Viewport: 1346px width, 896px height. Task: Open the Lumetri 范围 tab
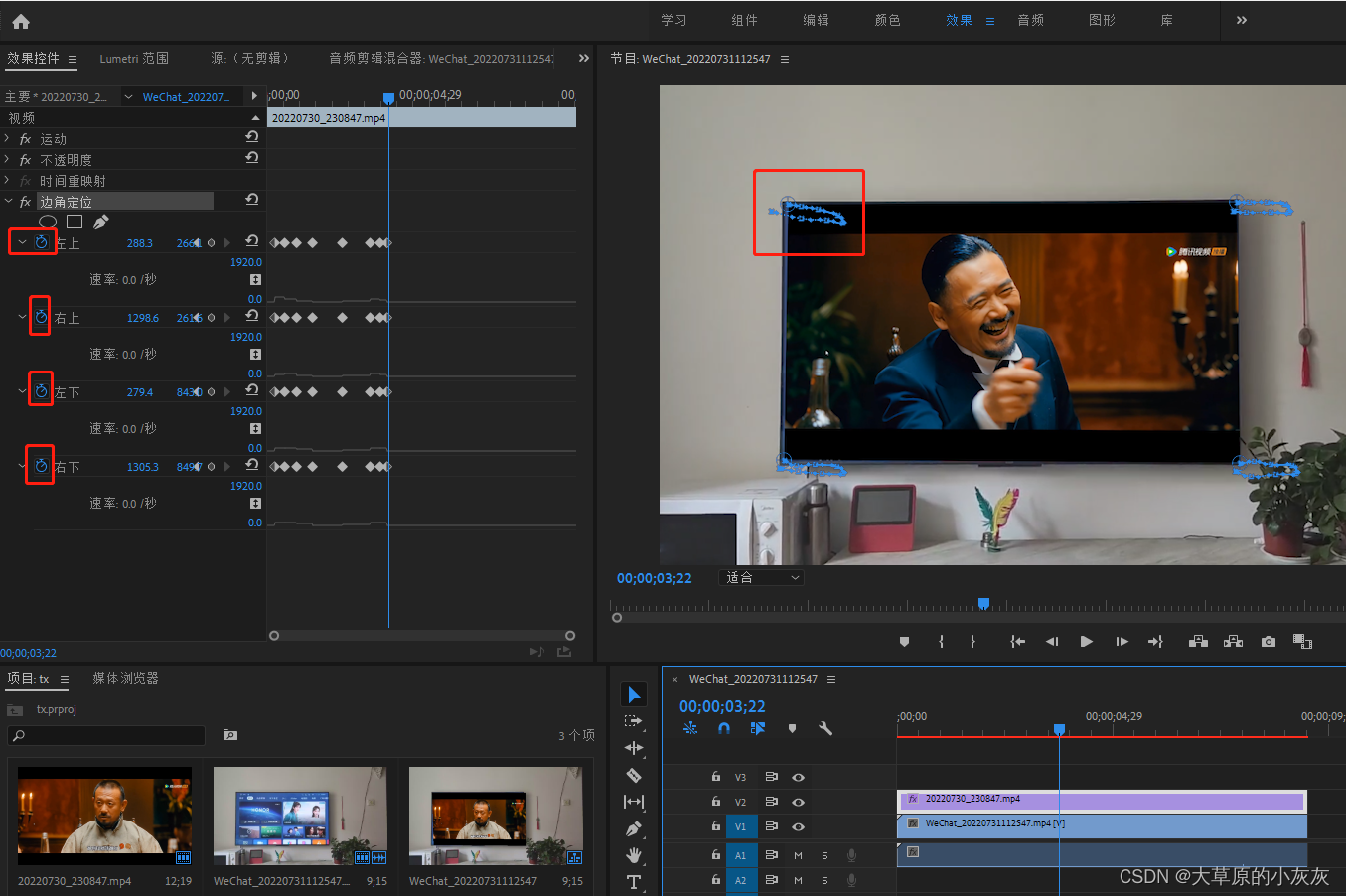click(134, 59)
